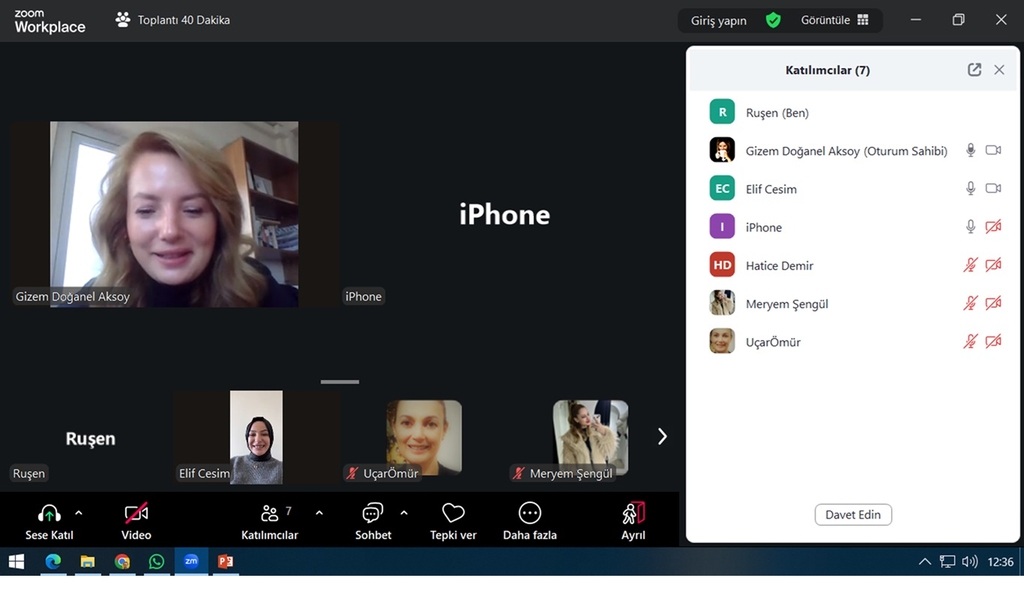This screenshot has height=599, width=1024.
Task: Click the Tepki ver heart icon
Action: point(453,514)
